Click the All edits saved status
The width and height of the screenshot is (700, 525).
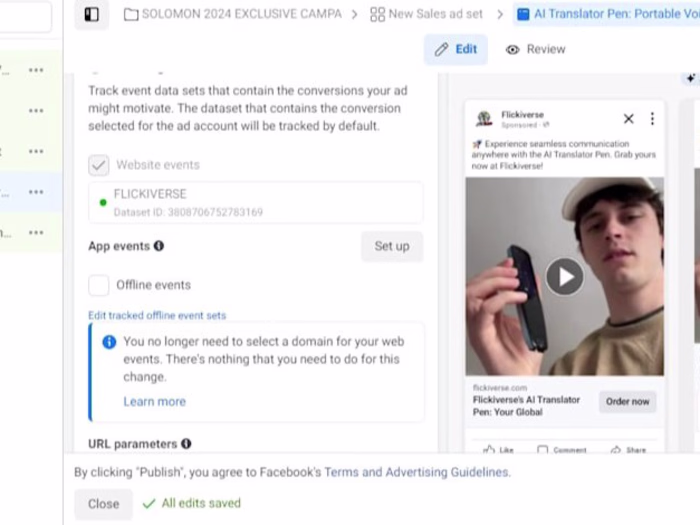click(x=192, y=504)
